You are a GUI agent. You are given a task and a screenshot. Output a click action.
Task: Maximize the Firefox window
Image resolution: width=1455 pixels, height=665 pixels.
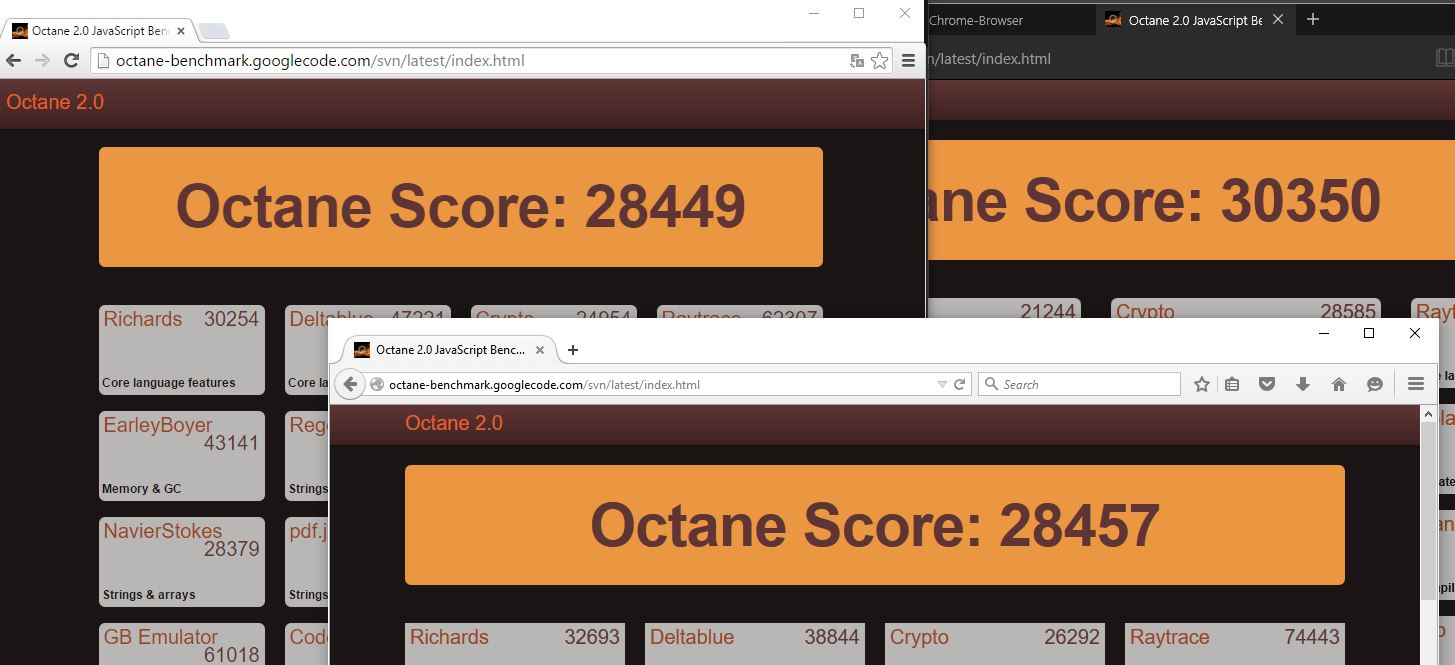tap(1369, 333)
